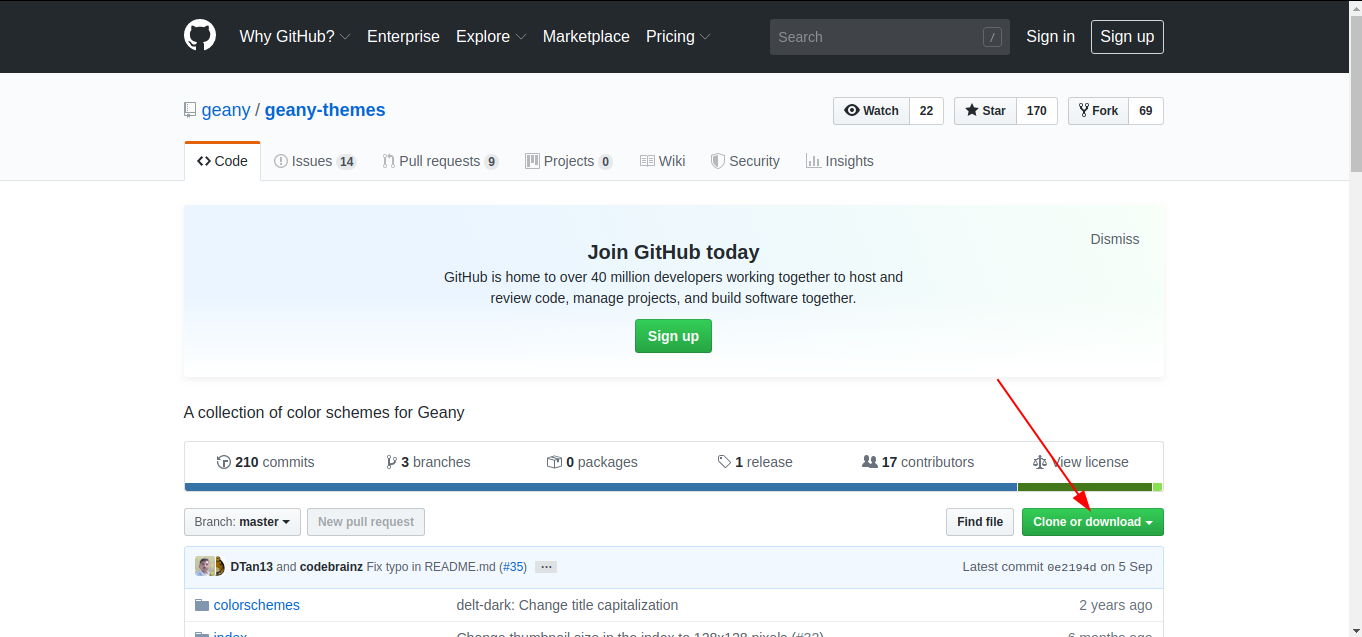Click the release tag icon

click(724, 462)
